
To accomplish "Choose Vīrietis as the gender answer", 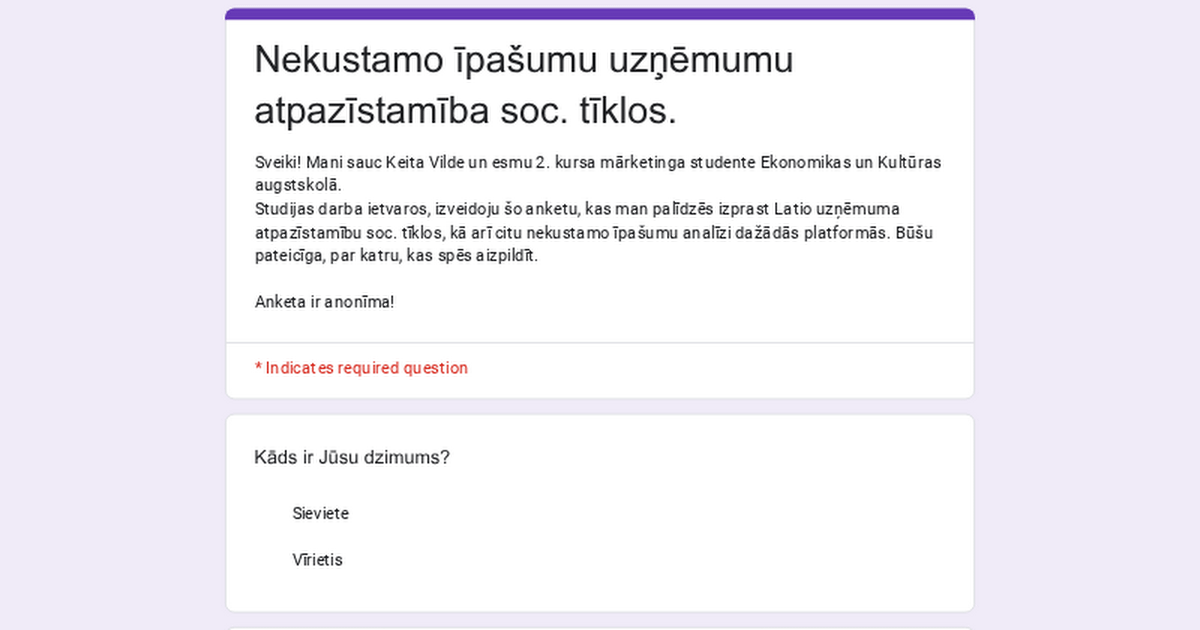I will coord(317,560).
